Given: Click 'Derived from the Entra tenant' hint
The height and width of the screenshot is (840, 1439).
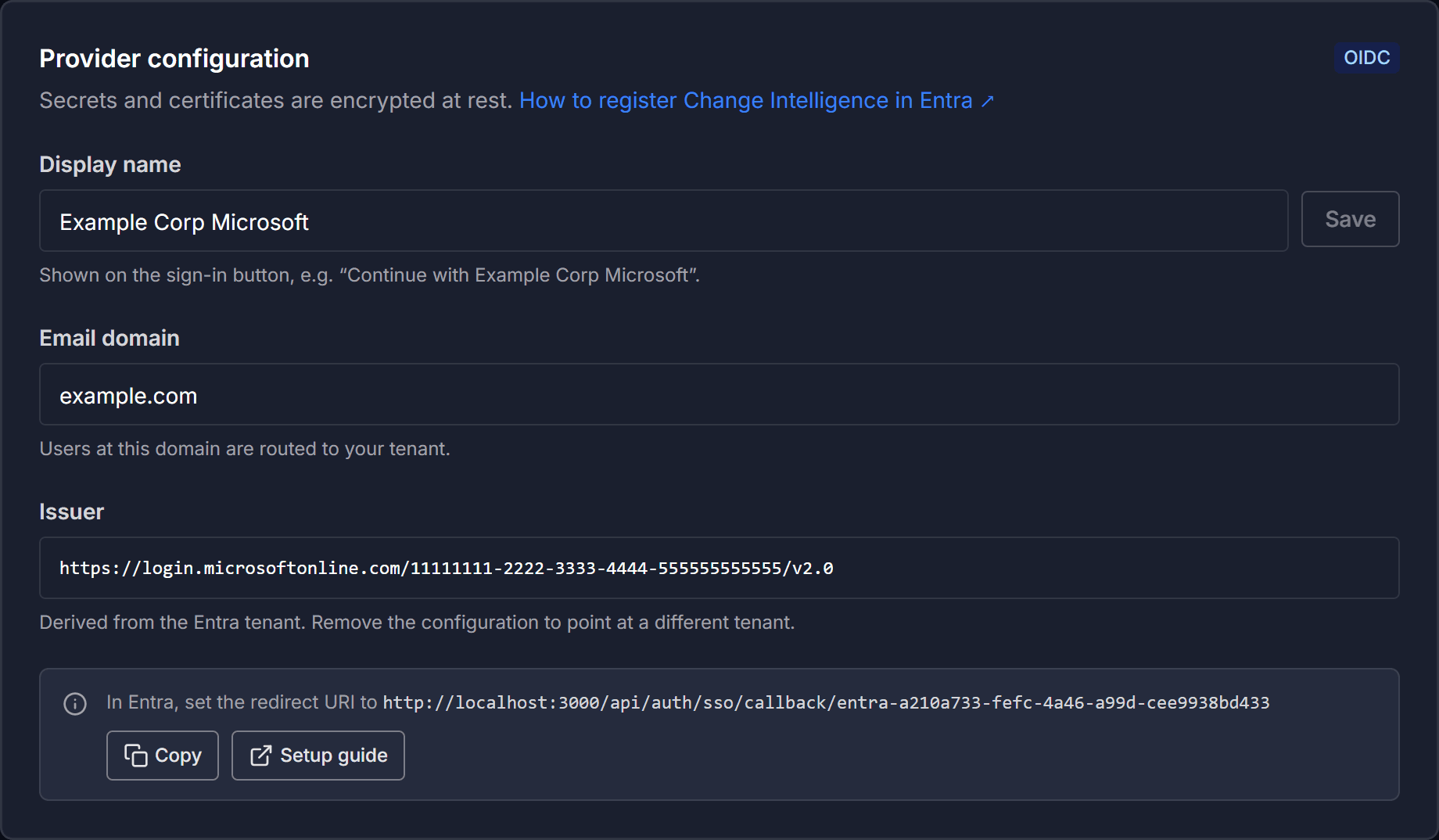Looking at the screenshot, I should click(x=417, y=623).
